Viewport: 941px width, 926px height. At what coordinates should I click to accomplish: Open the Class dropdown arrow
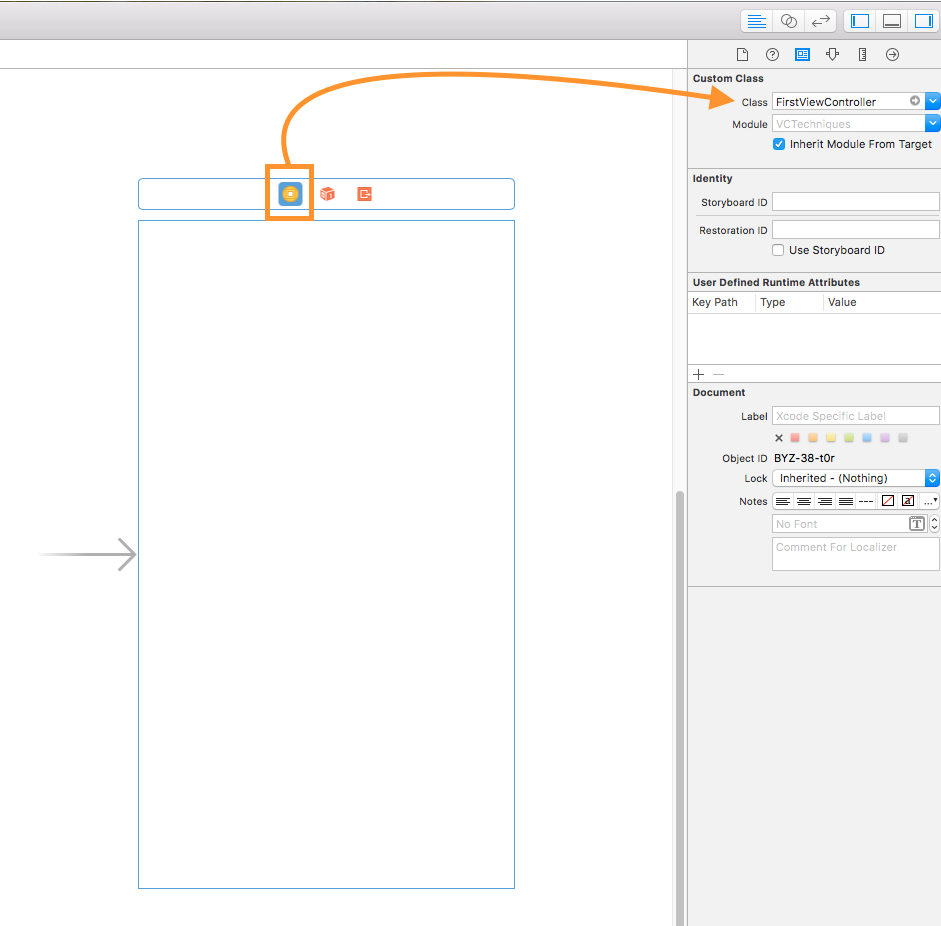932,101
